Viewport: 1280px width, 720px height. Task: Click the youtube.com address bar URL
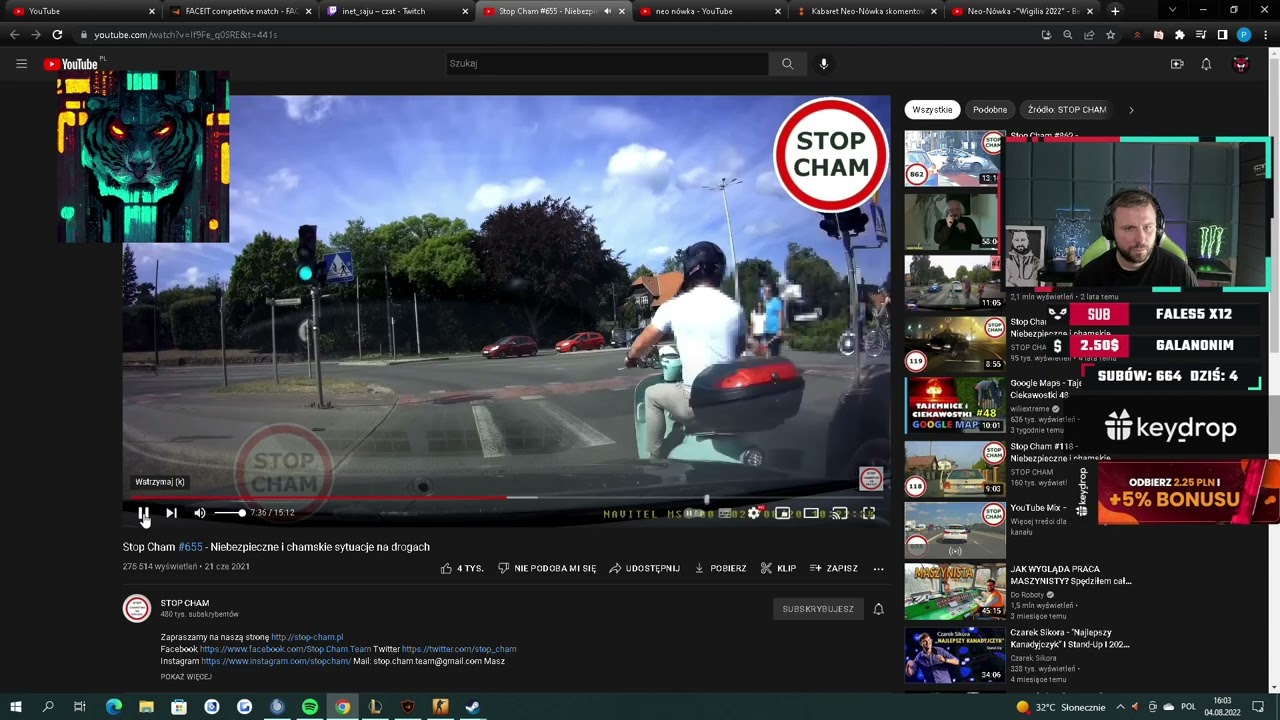point(186,35)
